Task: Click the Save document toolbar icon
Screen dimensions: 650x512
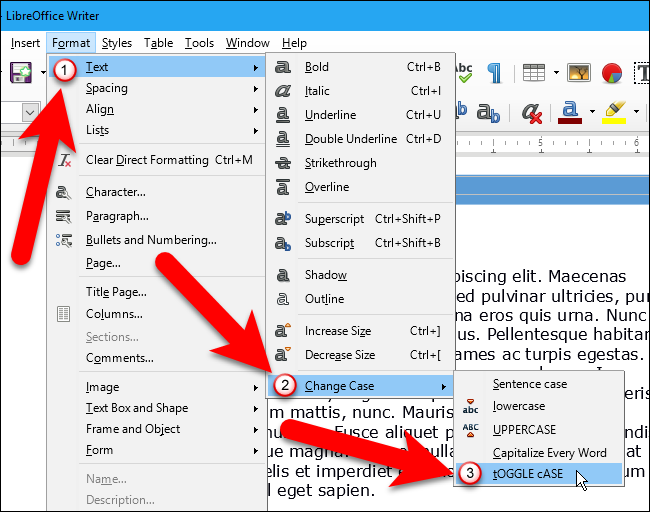Action: point(21,73)
